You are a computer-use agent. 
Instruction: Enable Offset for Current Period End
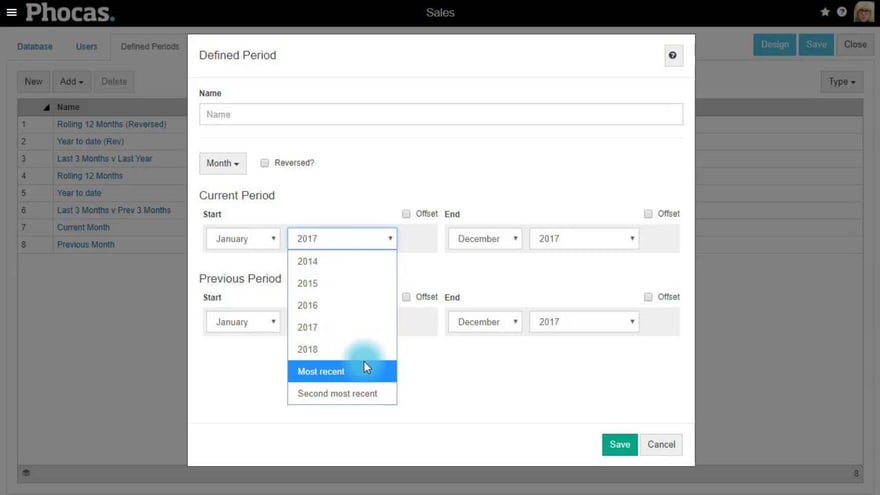click(648, 214)
